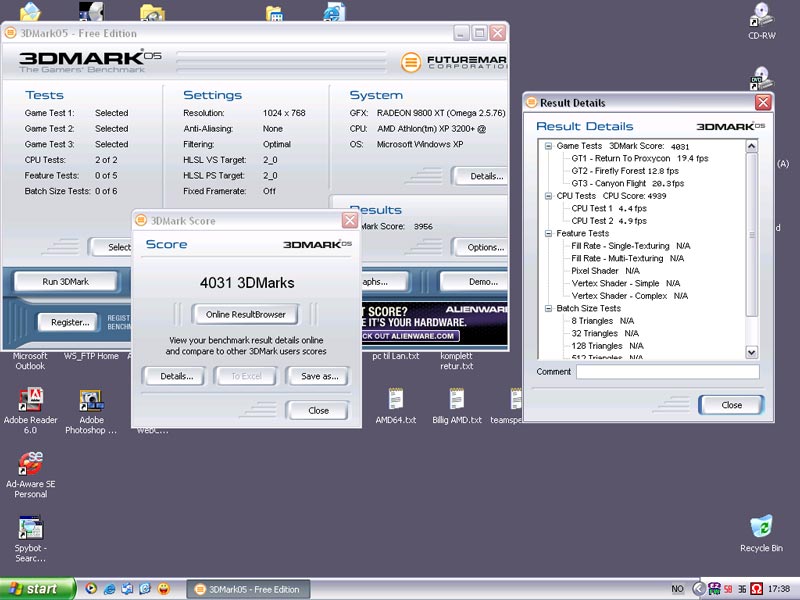
Task: Click Options button in Results section
Action: (480, 247)
